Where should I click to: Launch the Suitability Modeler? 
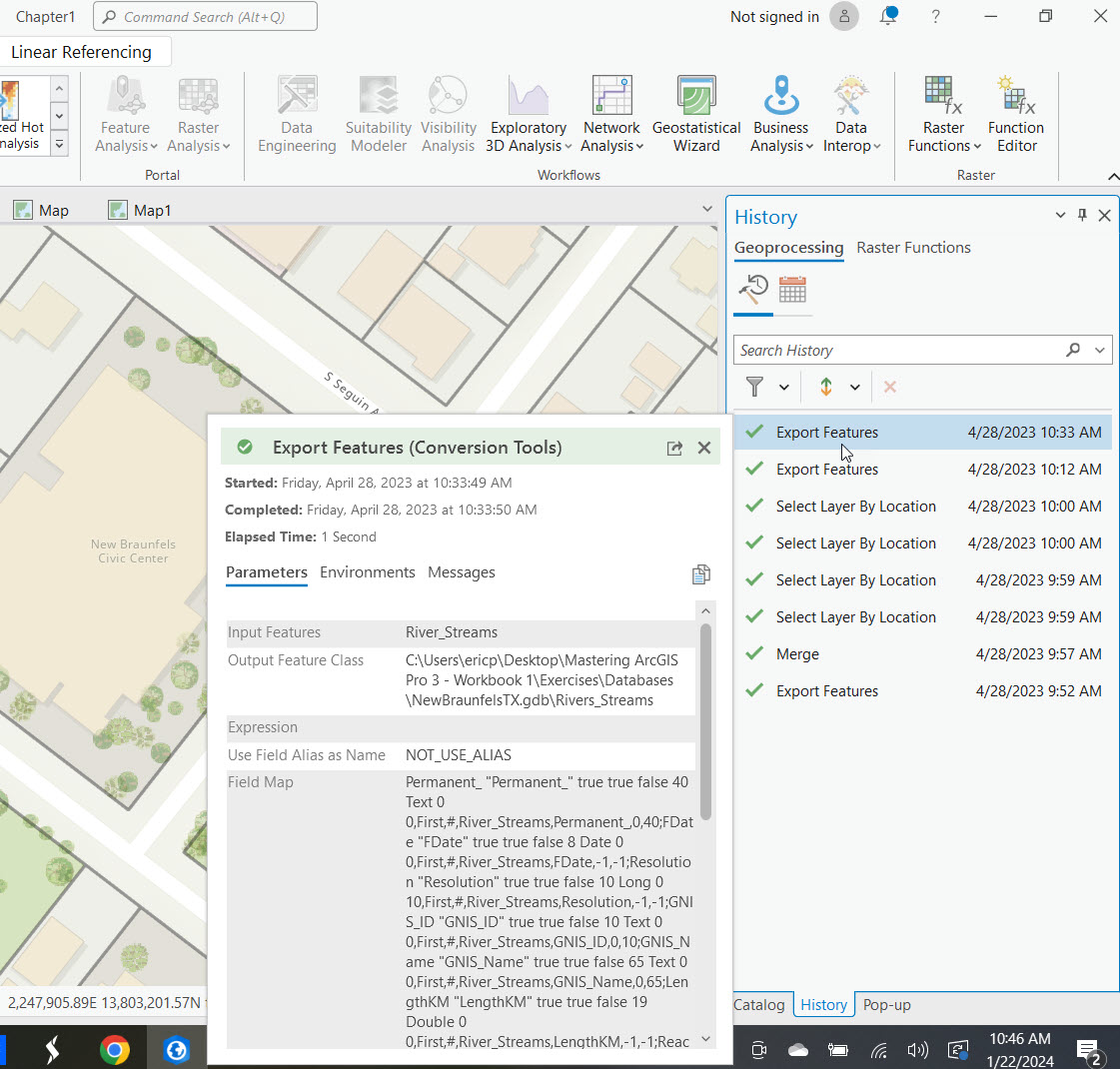click(379, 115)
